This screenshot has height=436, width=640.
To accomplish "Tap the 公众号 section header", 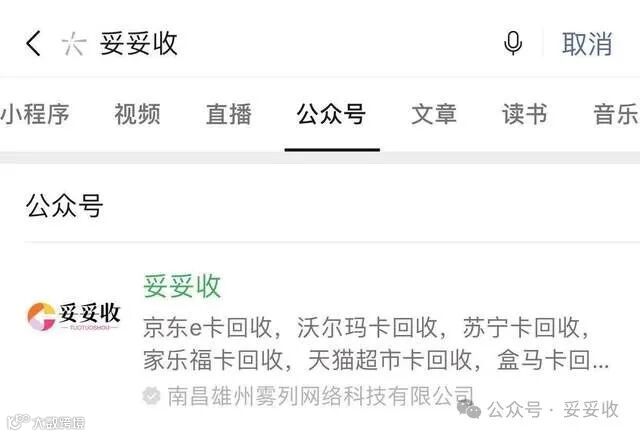I will click(64, 206).
